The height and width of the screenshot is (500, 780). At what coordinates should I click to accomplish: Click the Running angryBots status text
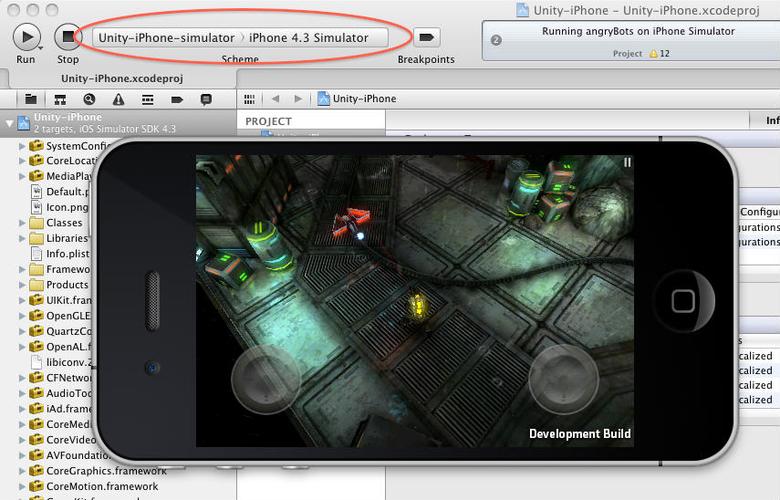click(638, 31)
